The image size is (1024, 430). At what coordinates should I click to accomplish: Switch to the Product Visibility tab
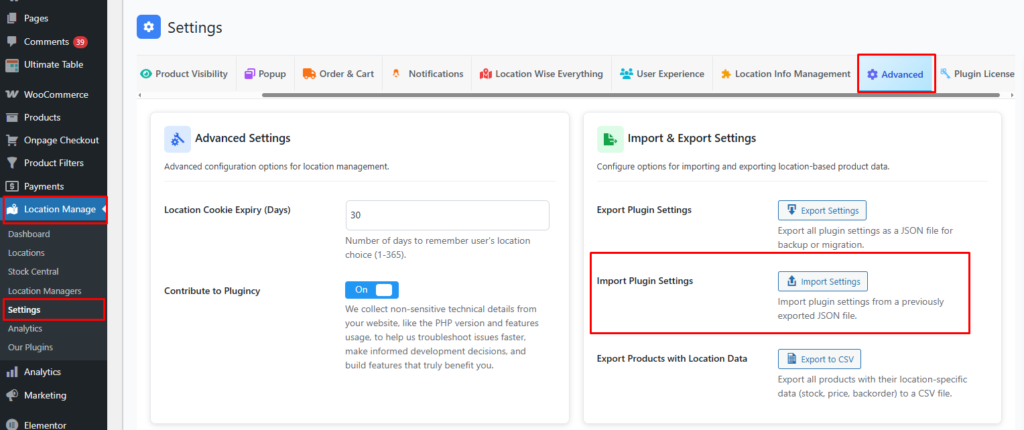click(x=185, y=74)
